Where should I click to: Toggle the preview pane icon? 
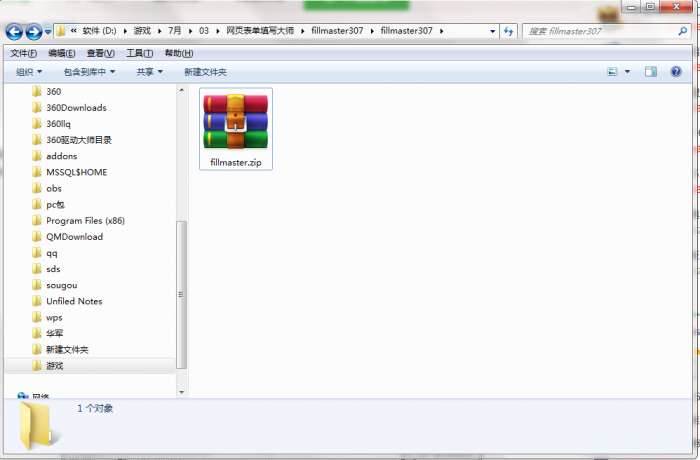[x=650, y=72]
